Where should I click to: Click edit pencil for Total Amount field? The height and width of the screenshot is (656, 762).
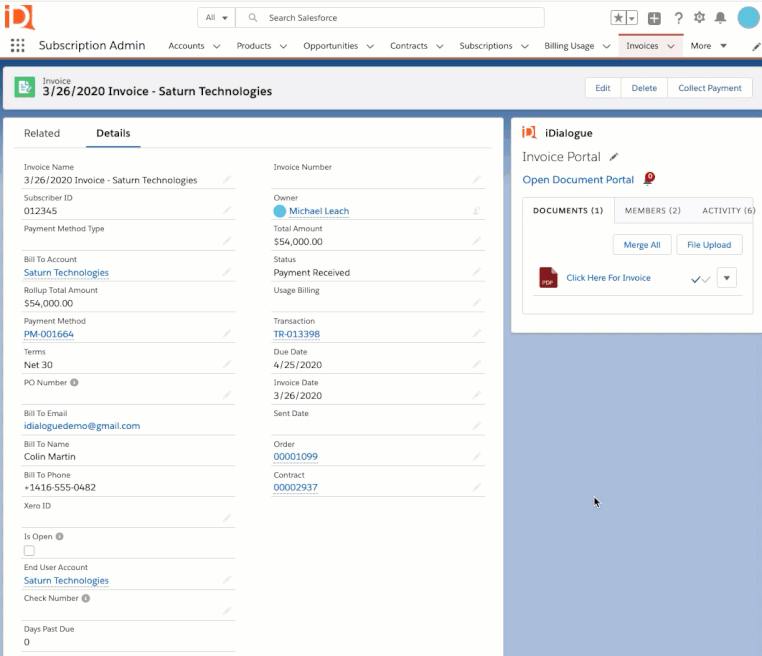click(477, 241)
